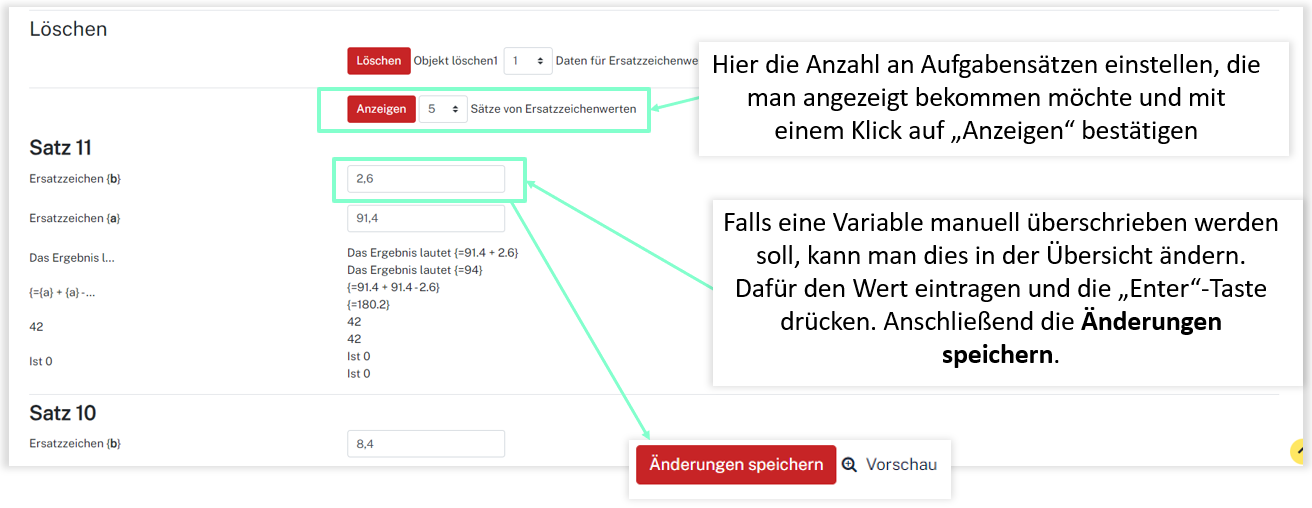Click the Satz 10 field containing 8,4
The width and height of the screenshot is (1312, 508).
(425, 444)
